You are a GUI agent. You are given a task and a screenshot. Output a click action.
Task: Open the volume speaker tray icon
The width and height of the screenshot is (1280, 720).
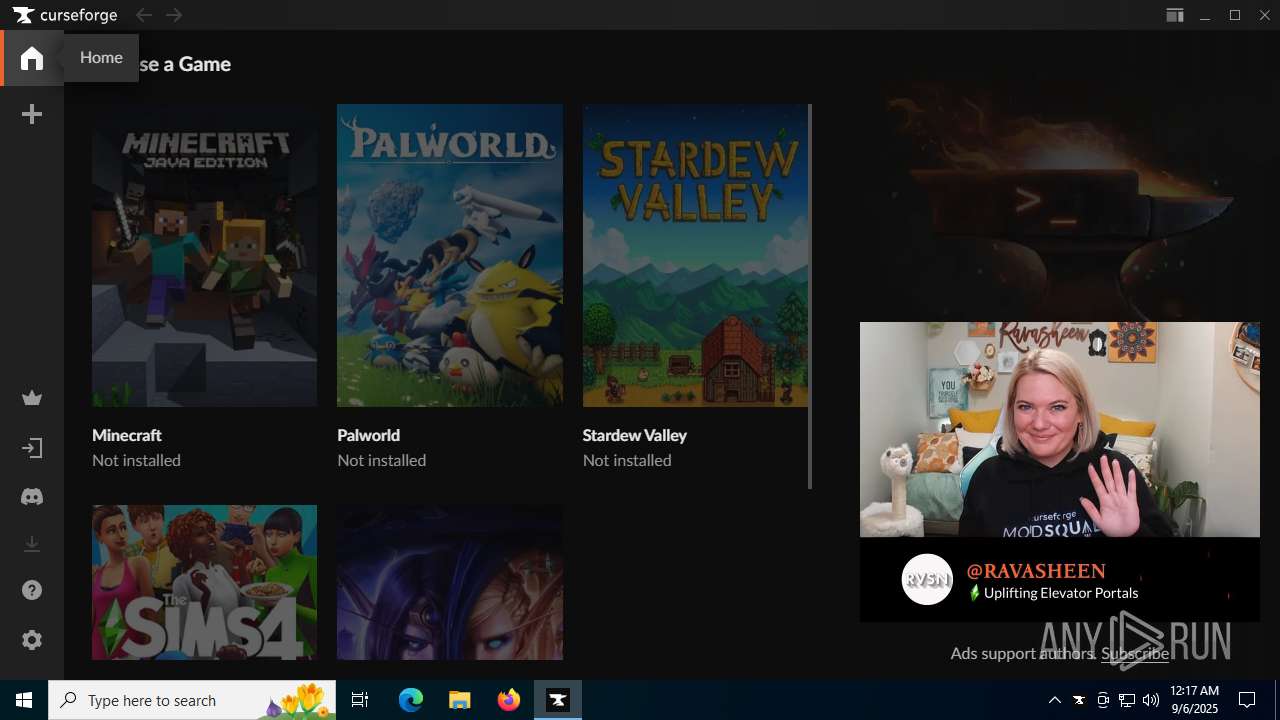[1151, 700]
